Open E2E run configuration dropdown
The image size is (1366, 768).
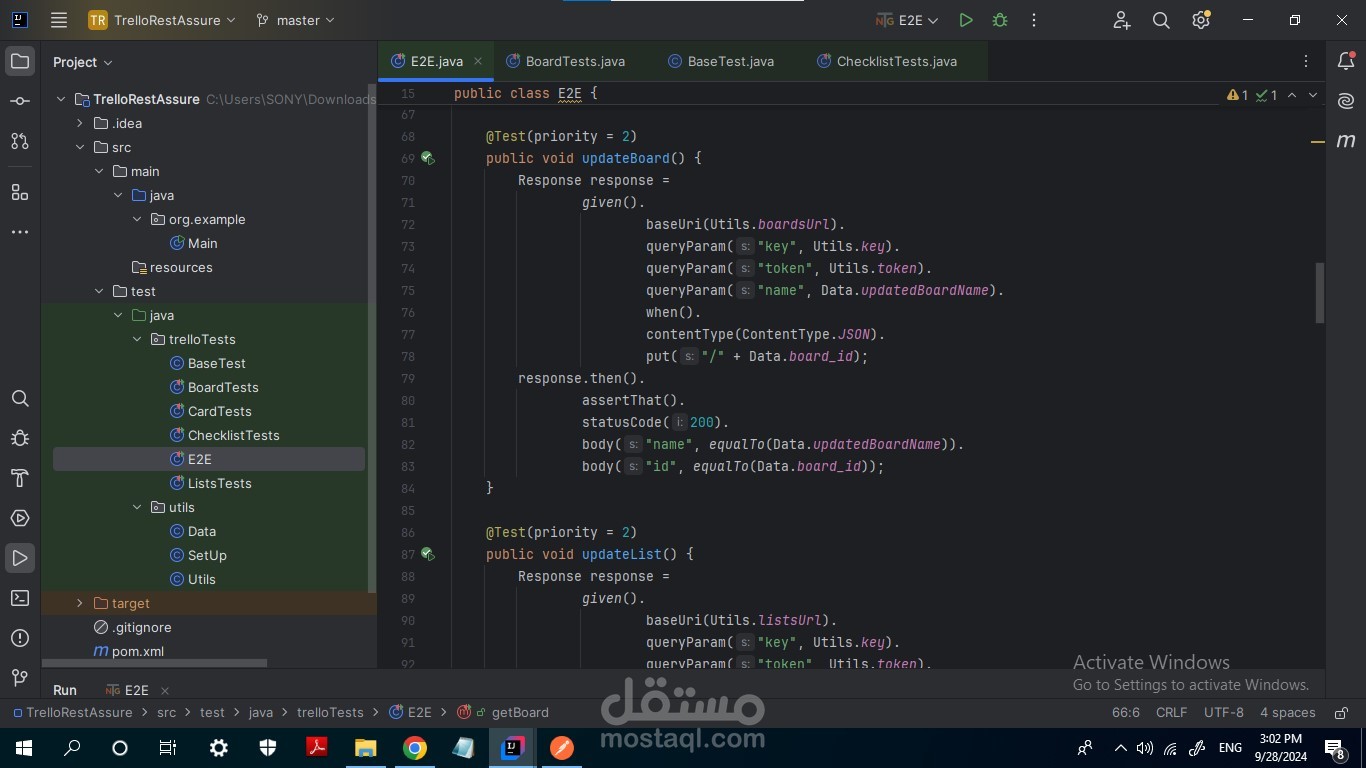(x=907, y=20)
